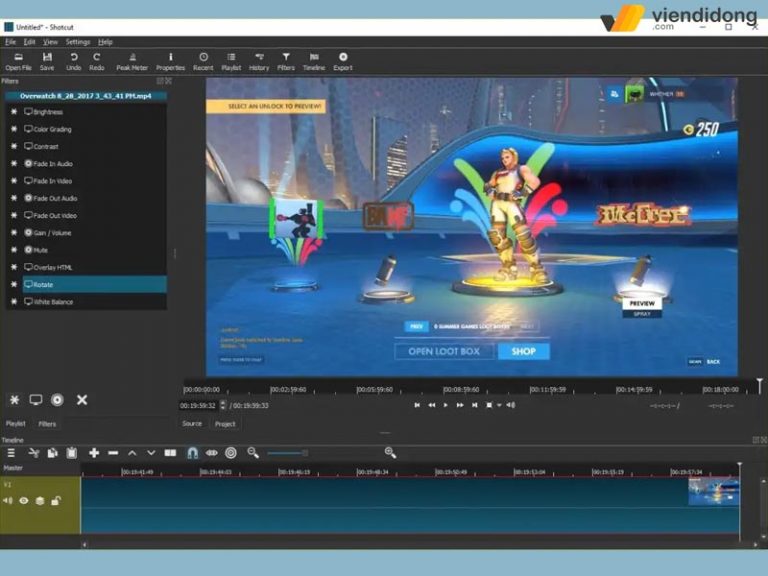Click the Export toolbar icon
The height and width of the screenshot is (576, 768).
pos(343,62)
